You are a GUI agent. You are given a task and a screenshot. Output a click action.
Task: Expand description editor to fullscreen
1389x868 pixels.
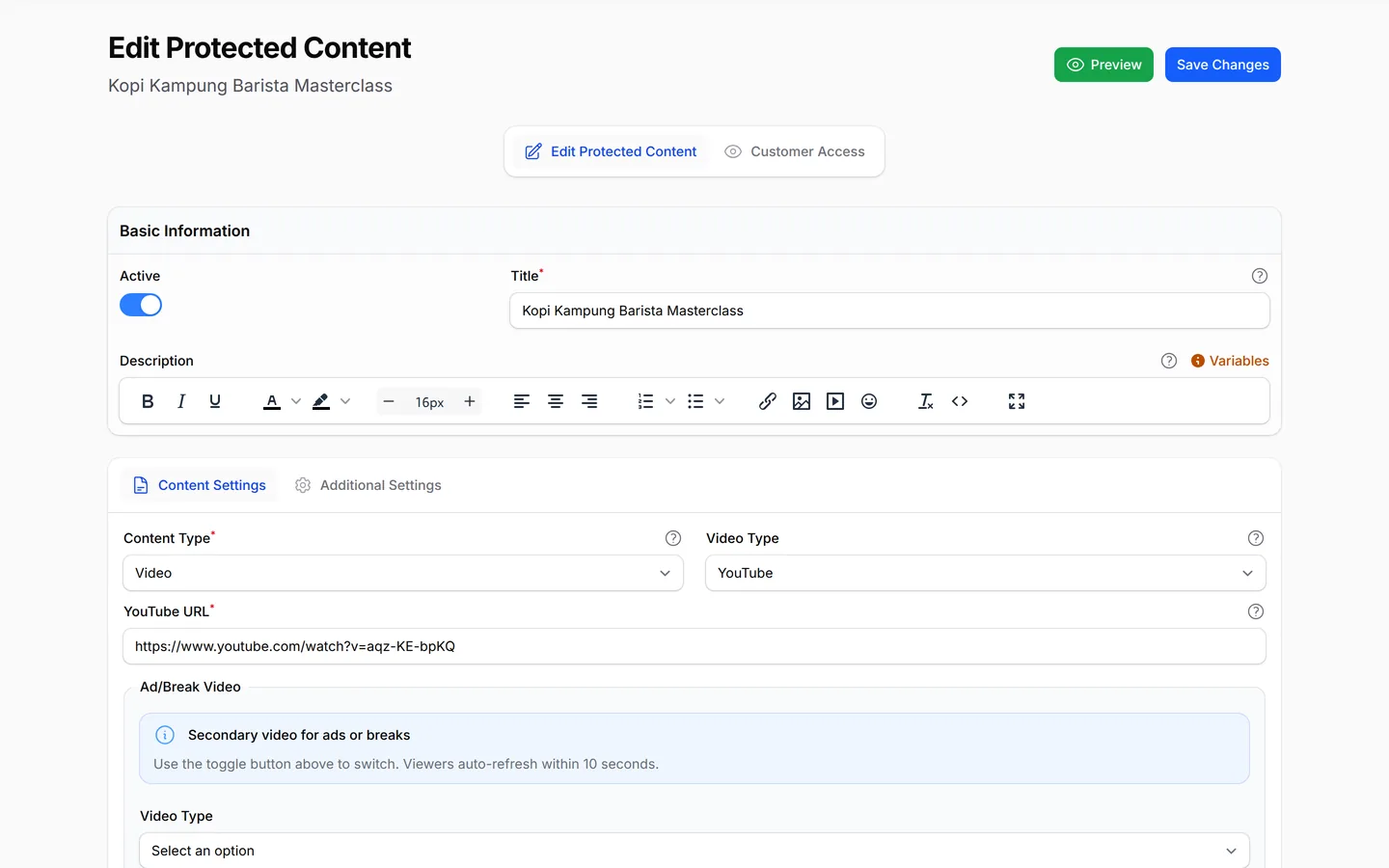pos(1017,401)
